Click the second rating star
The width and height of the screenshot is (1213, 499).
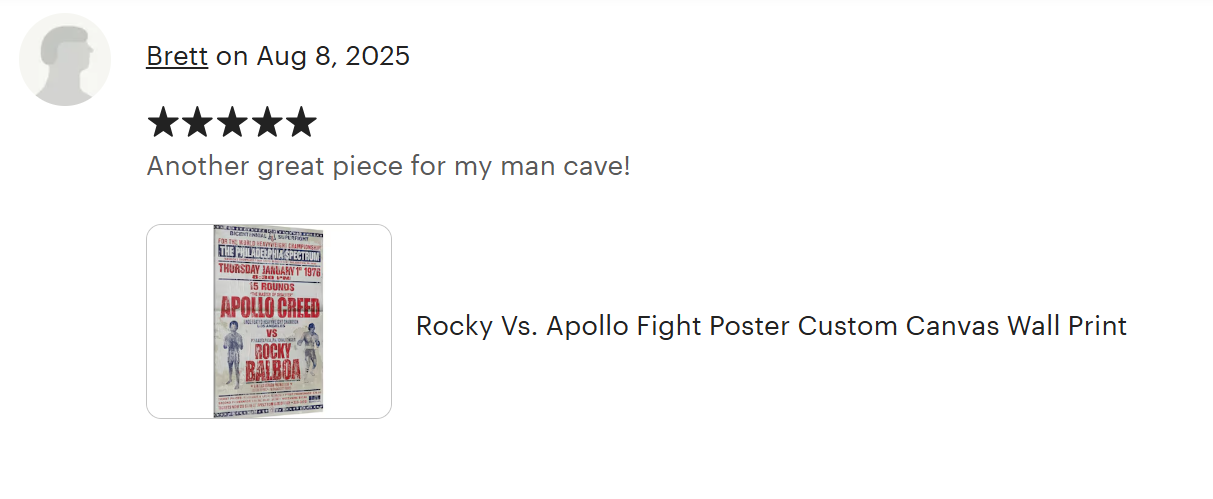(x=197, y=124)
